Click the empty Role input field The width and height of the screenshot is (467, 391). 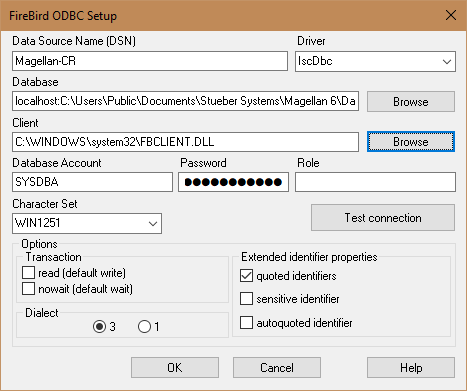tap(375, 182)
